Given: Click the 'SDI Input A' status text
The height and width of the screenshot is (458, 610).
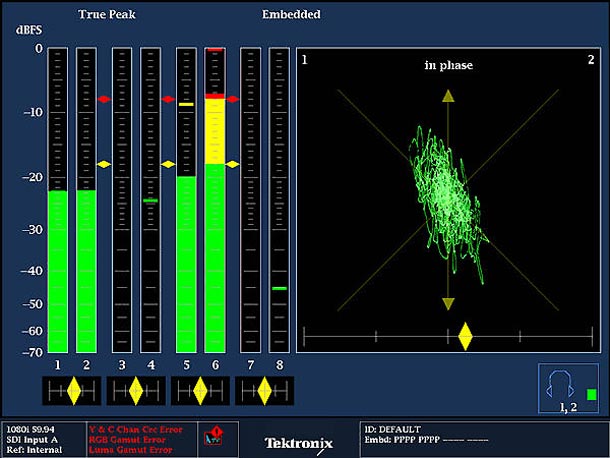Looking at the screenshot, I should tap(32, 440).
